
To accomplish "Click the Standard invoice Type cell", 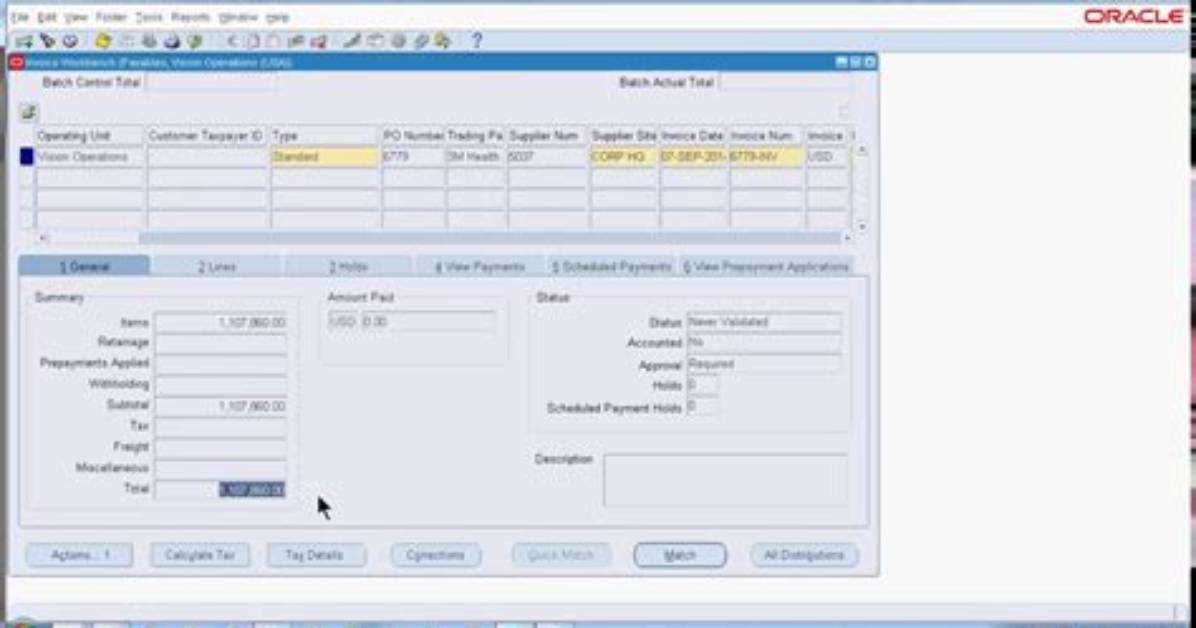I will tap(324, 156).
